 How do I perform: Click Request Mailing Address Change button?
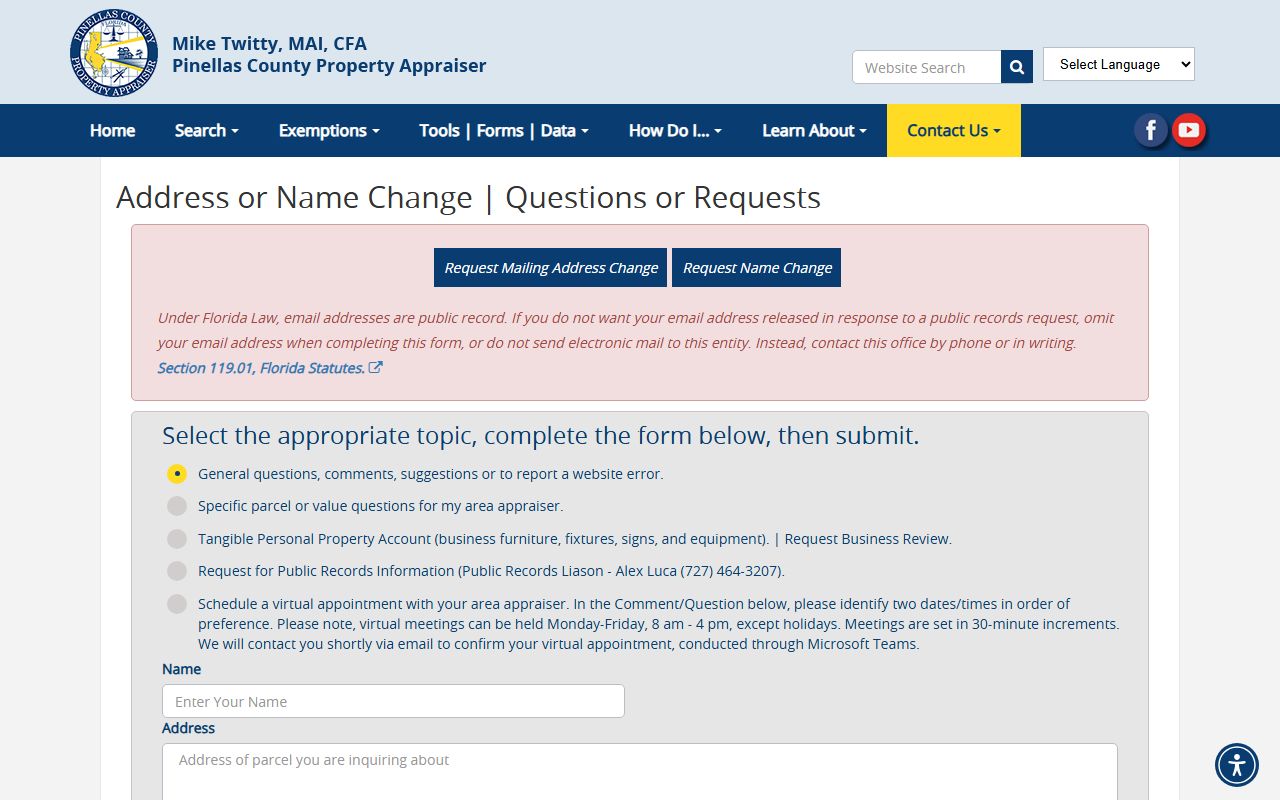[x=550, y=267]
